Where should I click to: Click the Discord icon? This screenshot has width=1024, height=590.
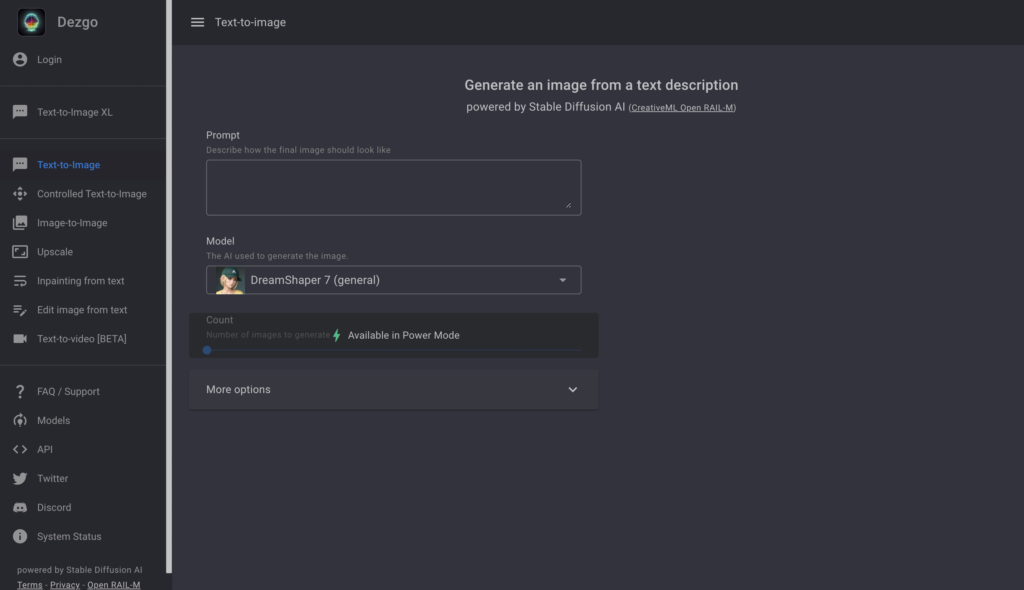coord(20,507)
